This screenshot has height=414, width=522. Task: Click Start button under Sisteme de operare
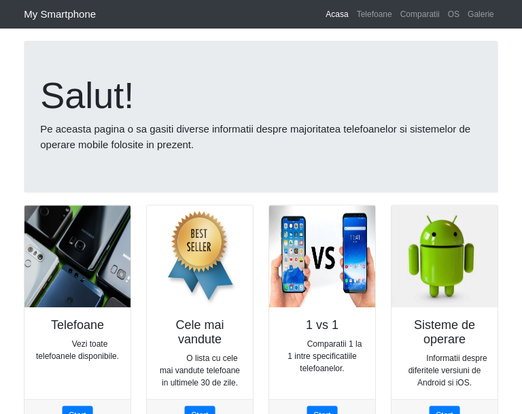[444, 410]
